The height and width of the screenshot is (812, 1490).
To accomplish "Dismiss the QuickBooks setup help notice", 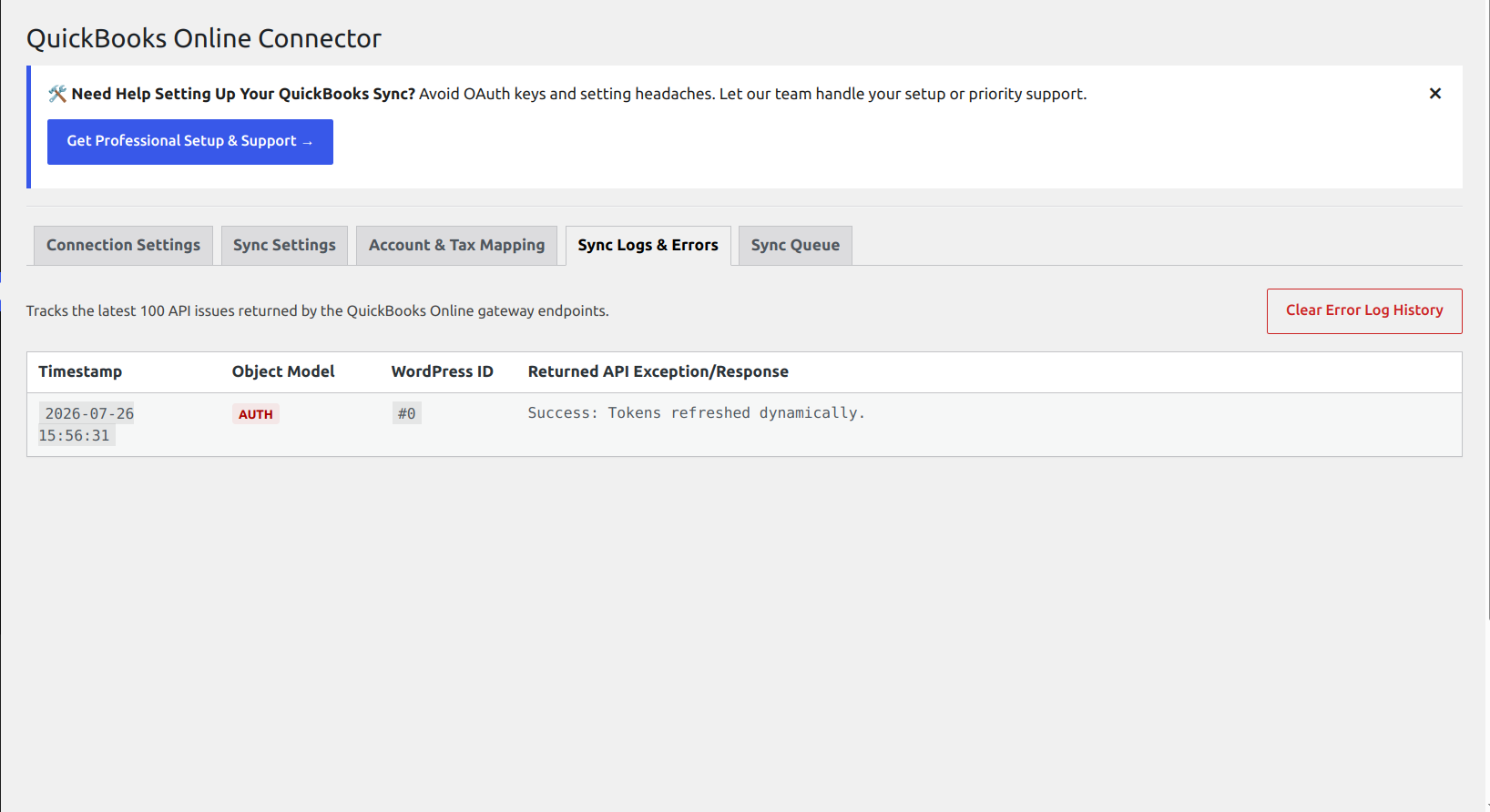I will (x=1434, y=94).
